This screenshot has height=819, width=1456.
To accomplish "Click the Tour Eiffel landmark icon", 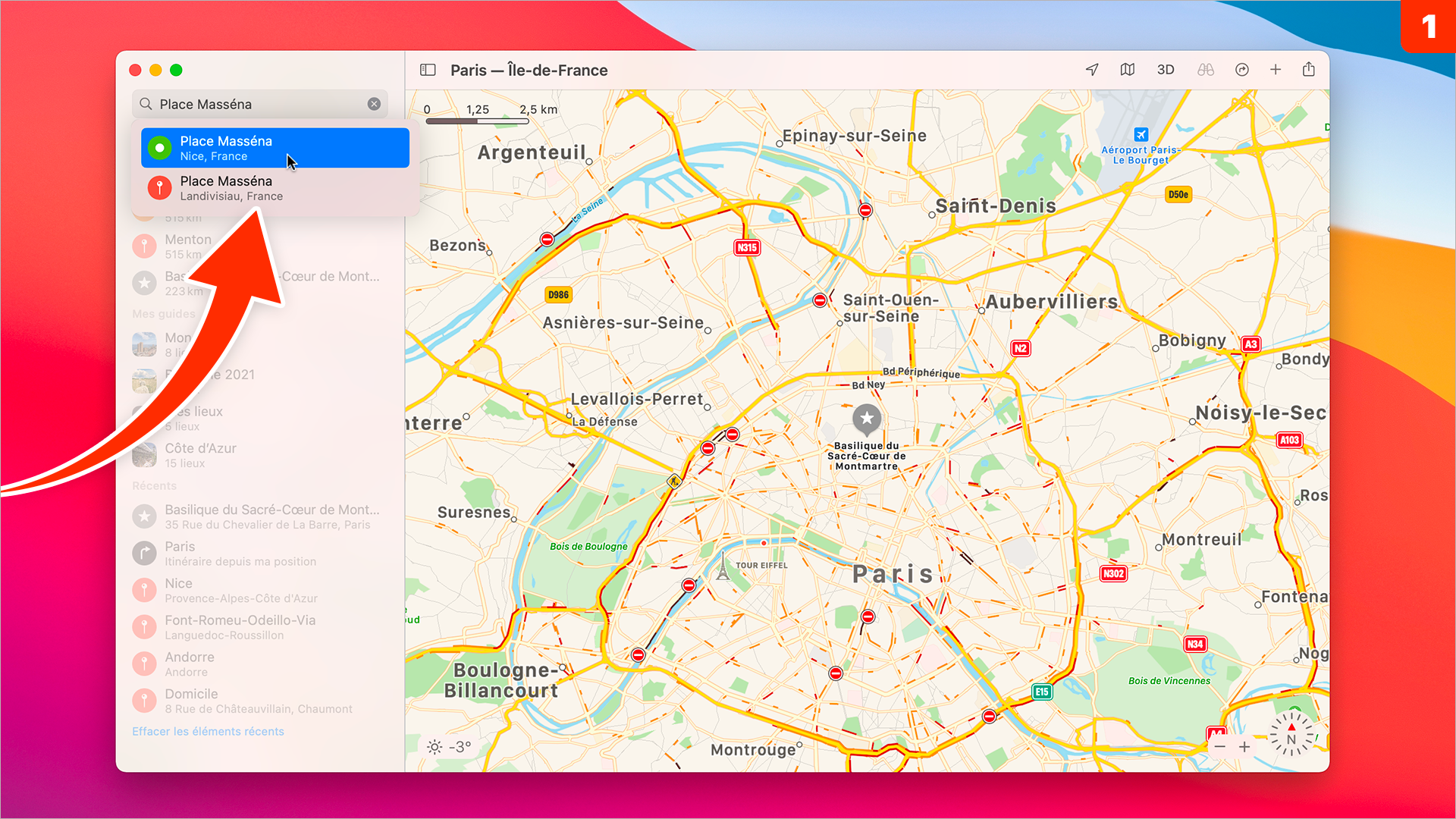I will [x=723, y=566].
